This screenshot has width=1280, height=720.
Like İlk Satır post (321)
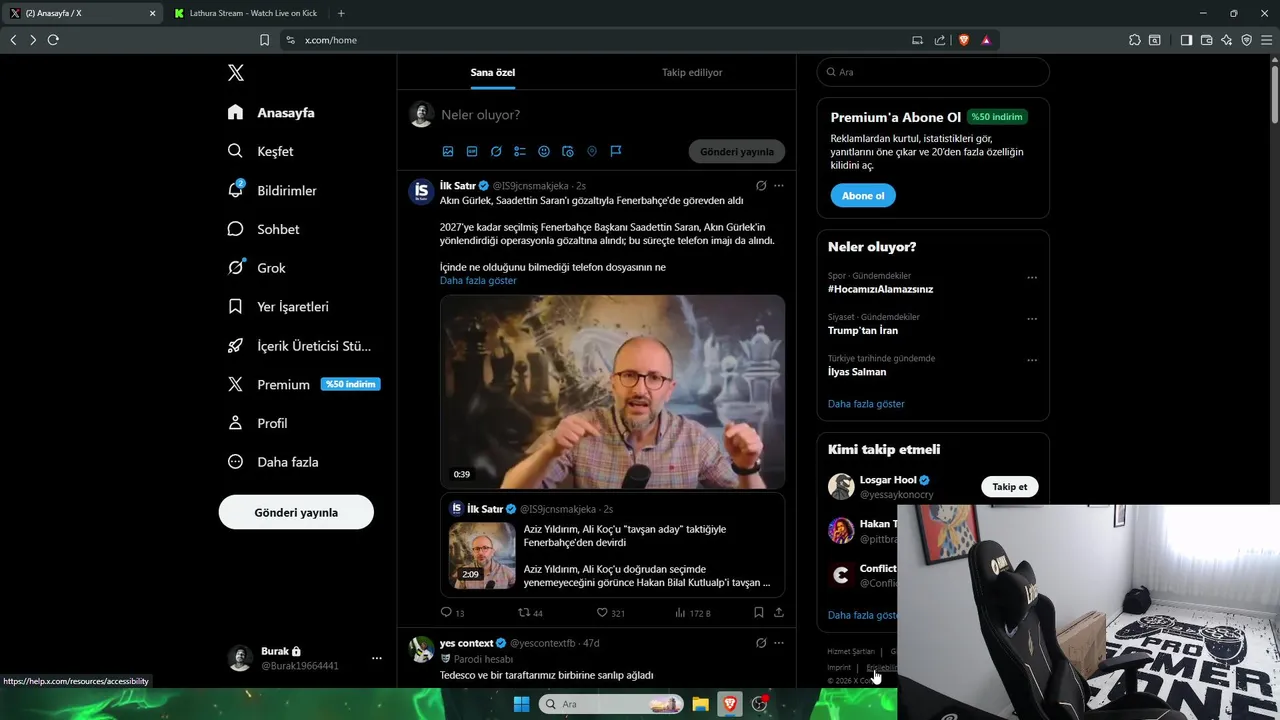coord(610,612)
